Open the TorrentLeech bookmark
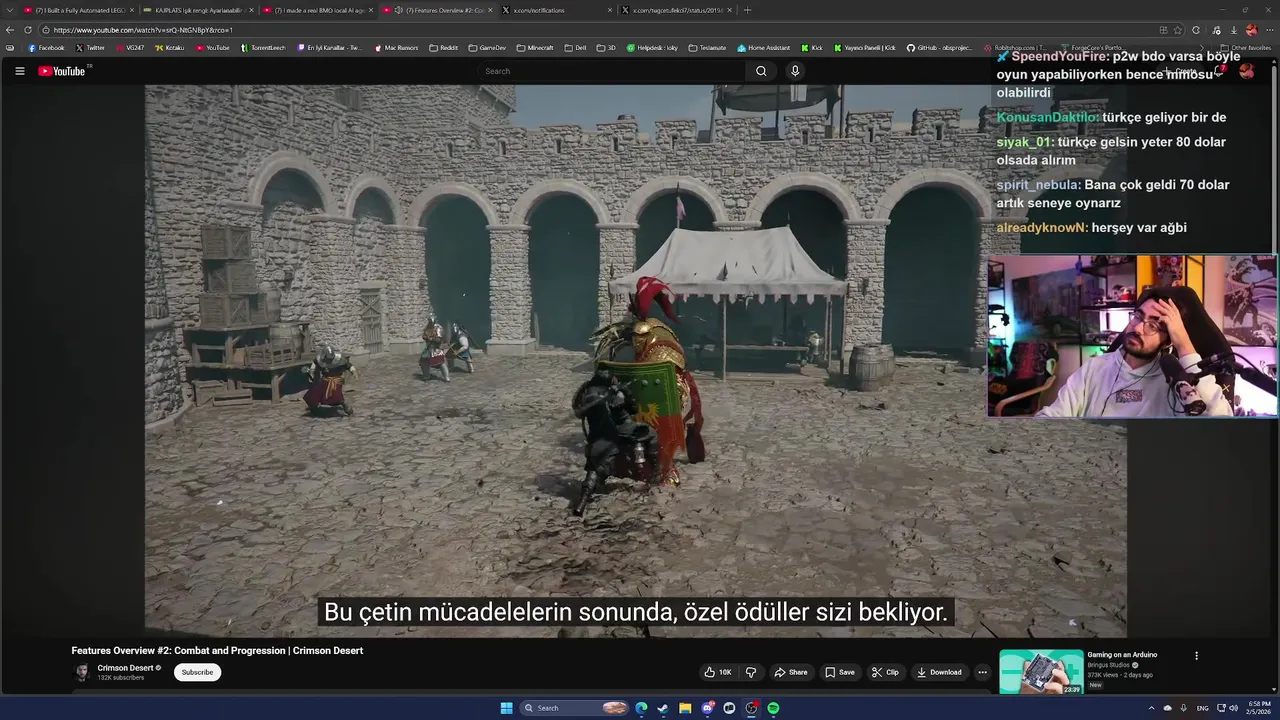This screenshot has height=720, width=1280. (263, 48)
